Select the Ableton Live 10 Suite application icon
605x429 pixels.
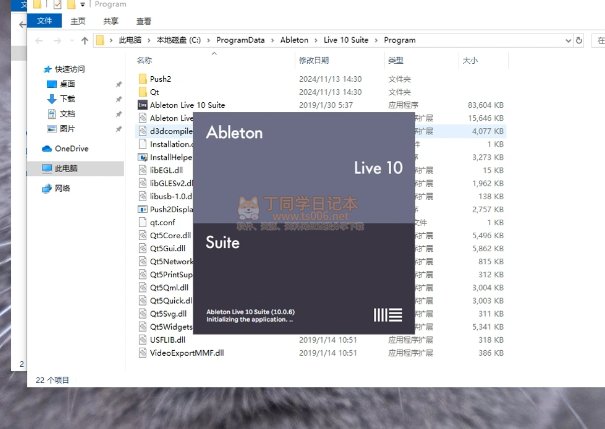click(x=143, y=105)
